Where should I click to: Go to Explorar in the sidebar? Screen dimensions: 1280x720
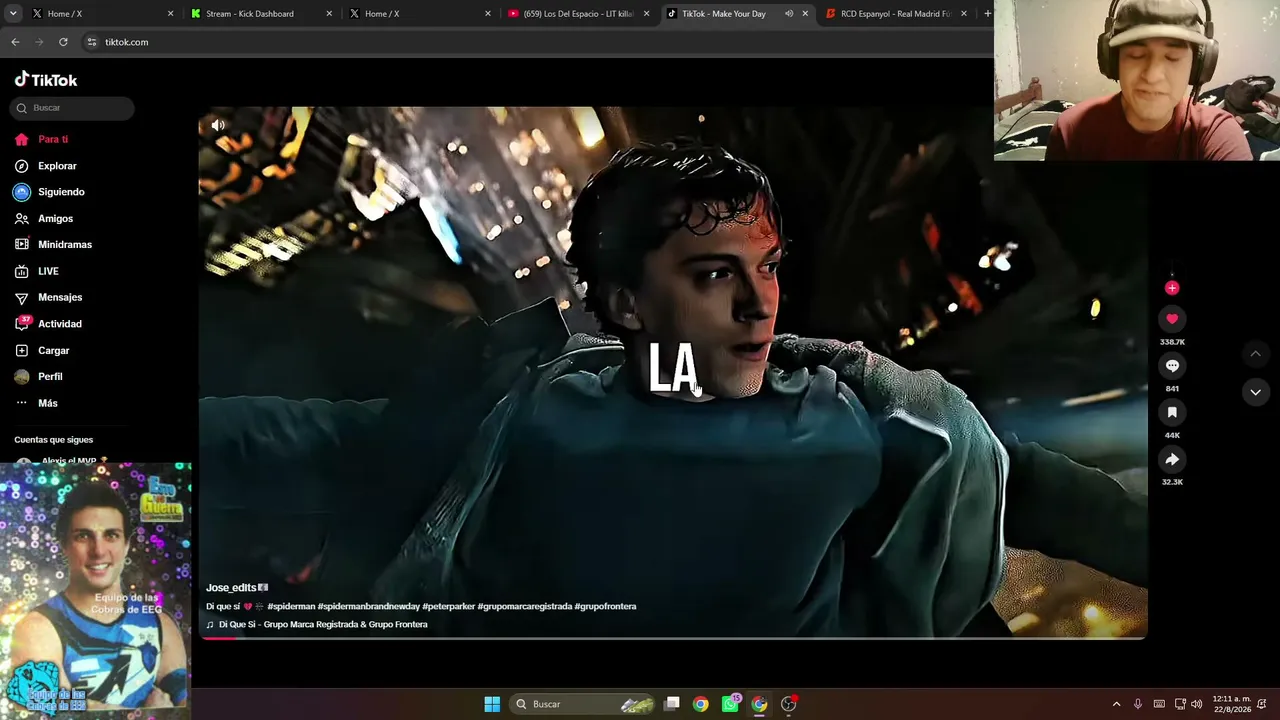[46, 166]
